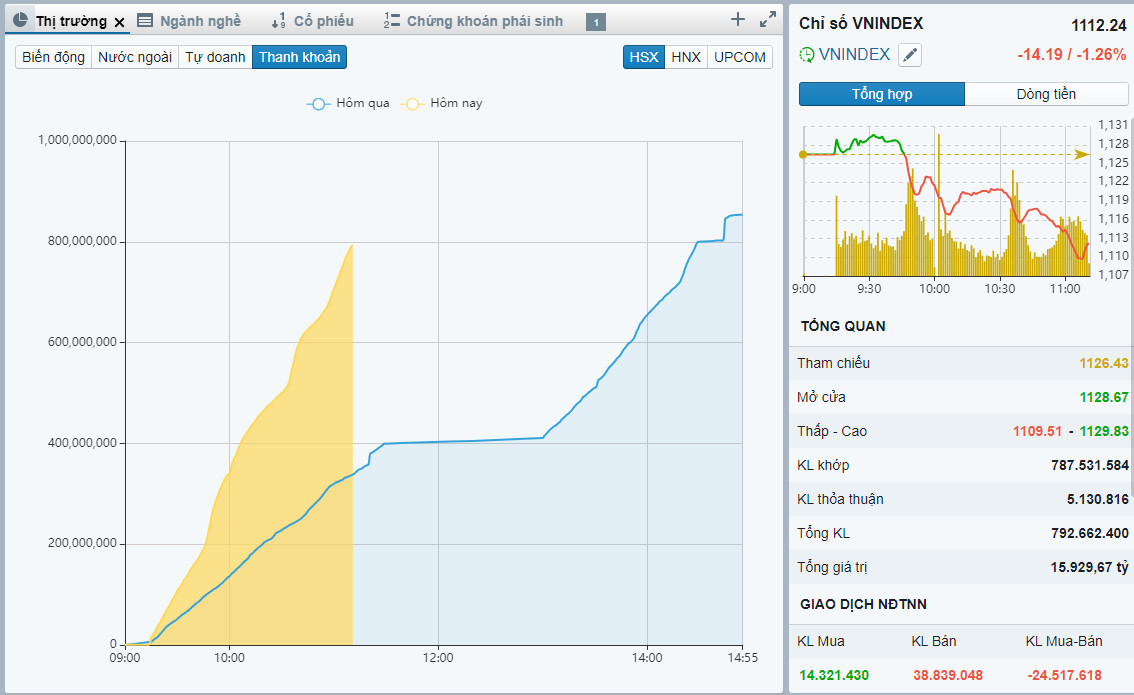
Task: Click the sort icon beside Cổ phiếu
Action: click(278, 20)
